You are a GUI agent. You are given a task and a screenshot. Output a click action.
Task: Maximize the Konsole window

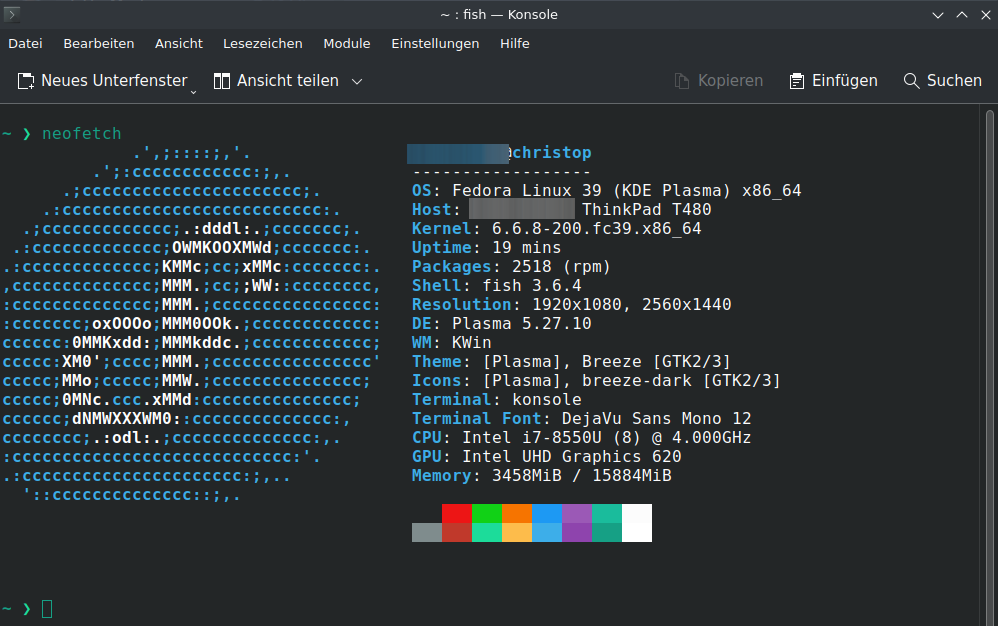961,14
